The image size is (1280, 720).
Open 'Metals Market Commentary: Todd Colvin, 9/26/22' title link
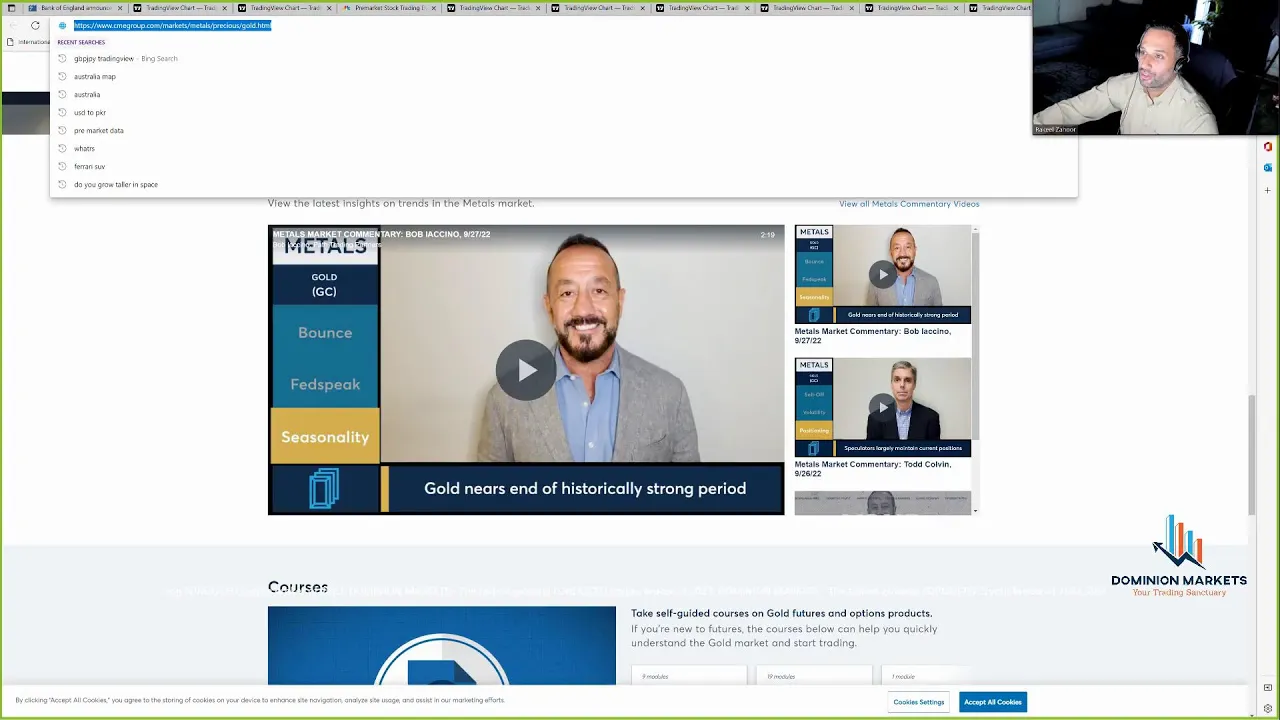[872, 469]
